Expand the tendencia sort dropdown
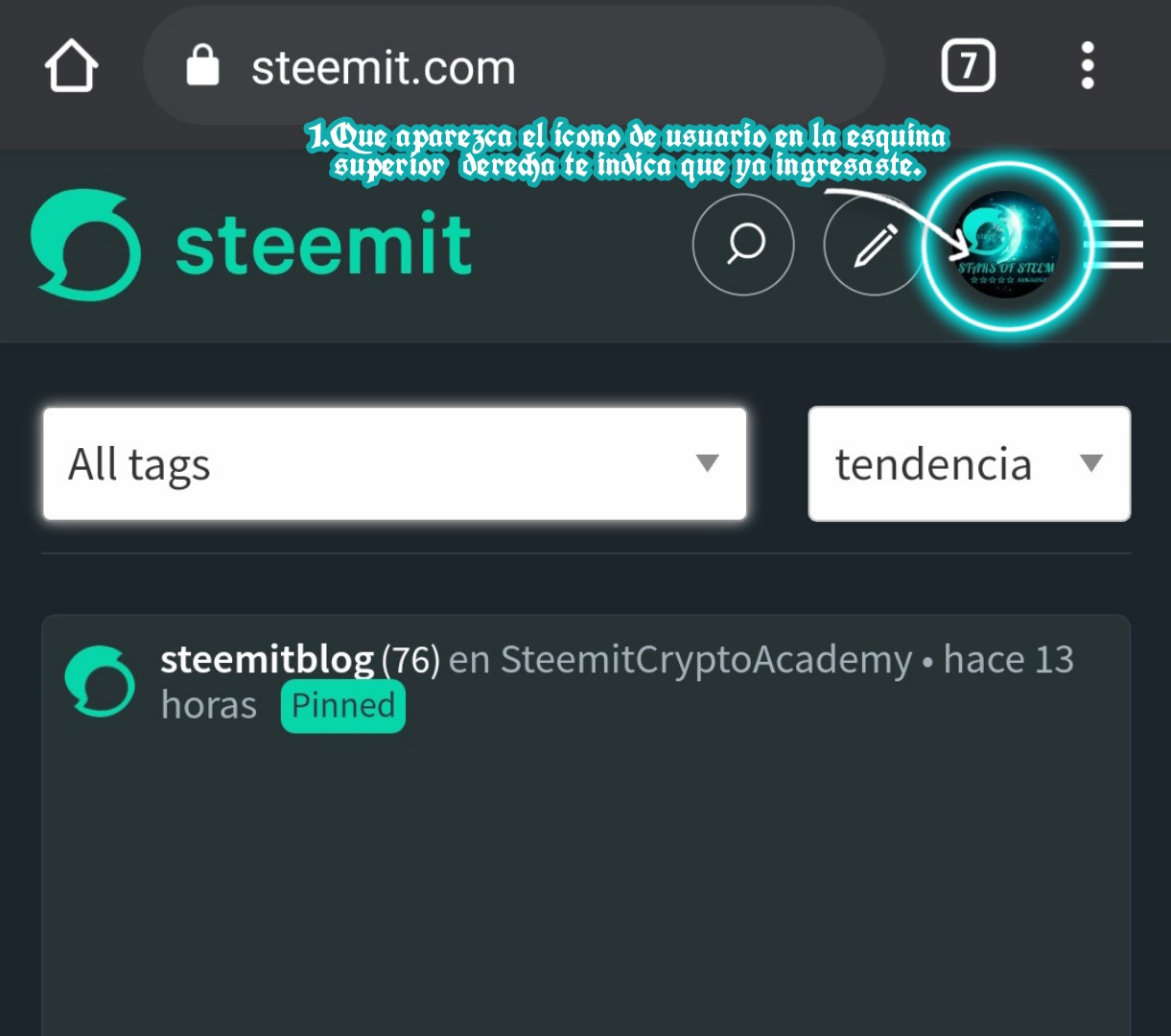This screenshot has width=1171, height=1036. click(970, 464)
